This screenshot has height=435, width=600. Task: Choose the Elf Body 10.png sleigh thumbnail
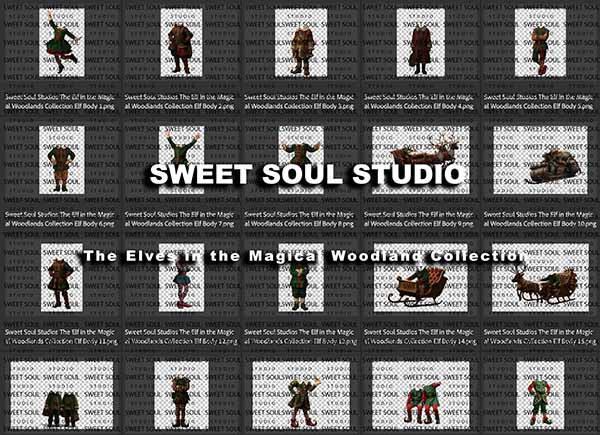[540, 160]
